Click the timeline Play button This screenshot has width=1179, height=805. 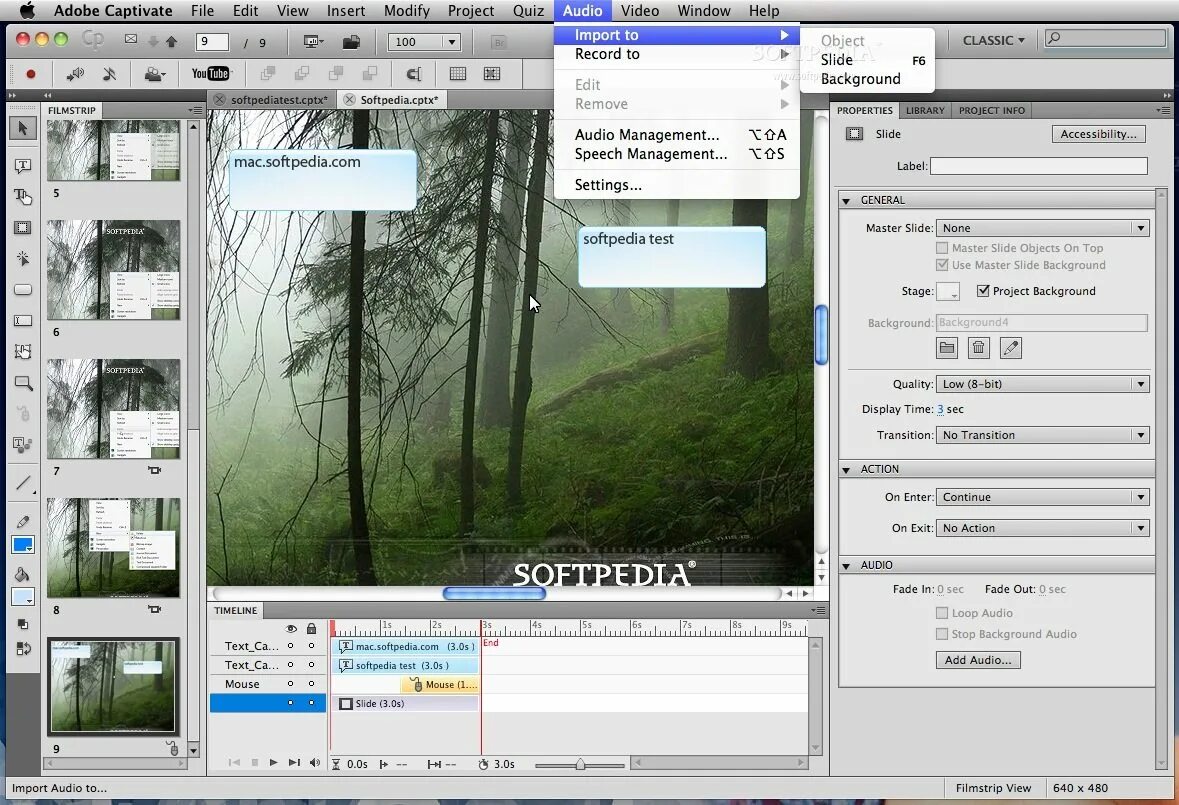point(273,763)
